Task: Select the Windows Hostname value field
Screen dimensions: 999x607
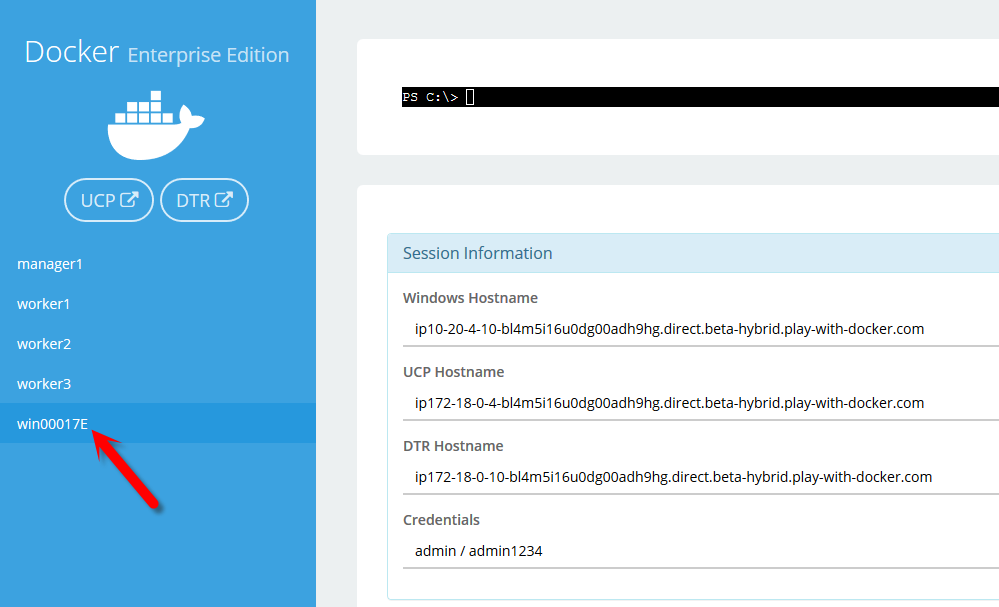Action: [x=701, y=329]
